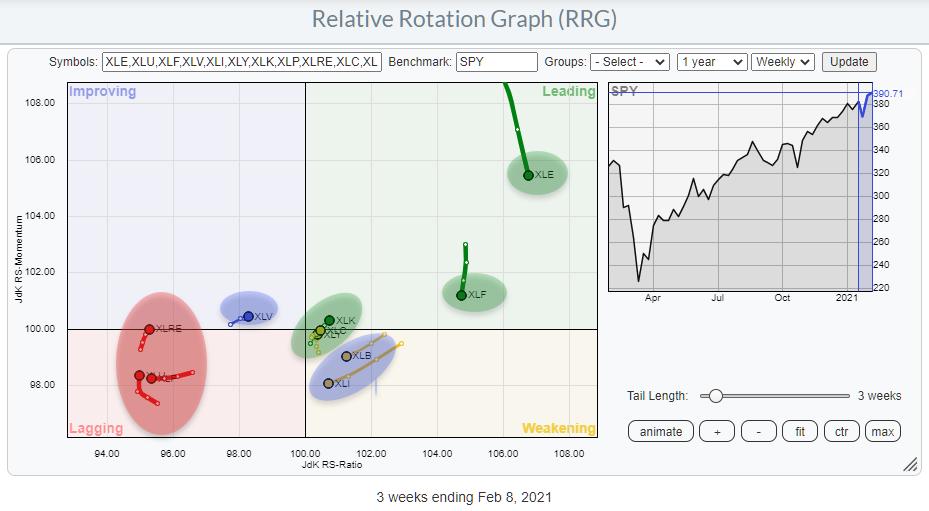Click the resize grip at chart corner
Viewport: 929px width, 511px height.
[x=910, y=464]
